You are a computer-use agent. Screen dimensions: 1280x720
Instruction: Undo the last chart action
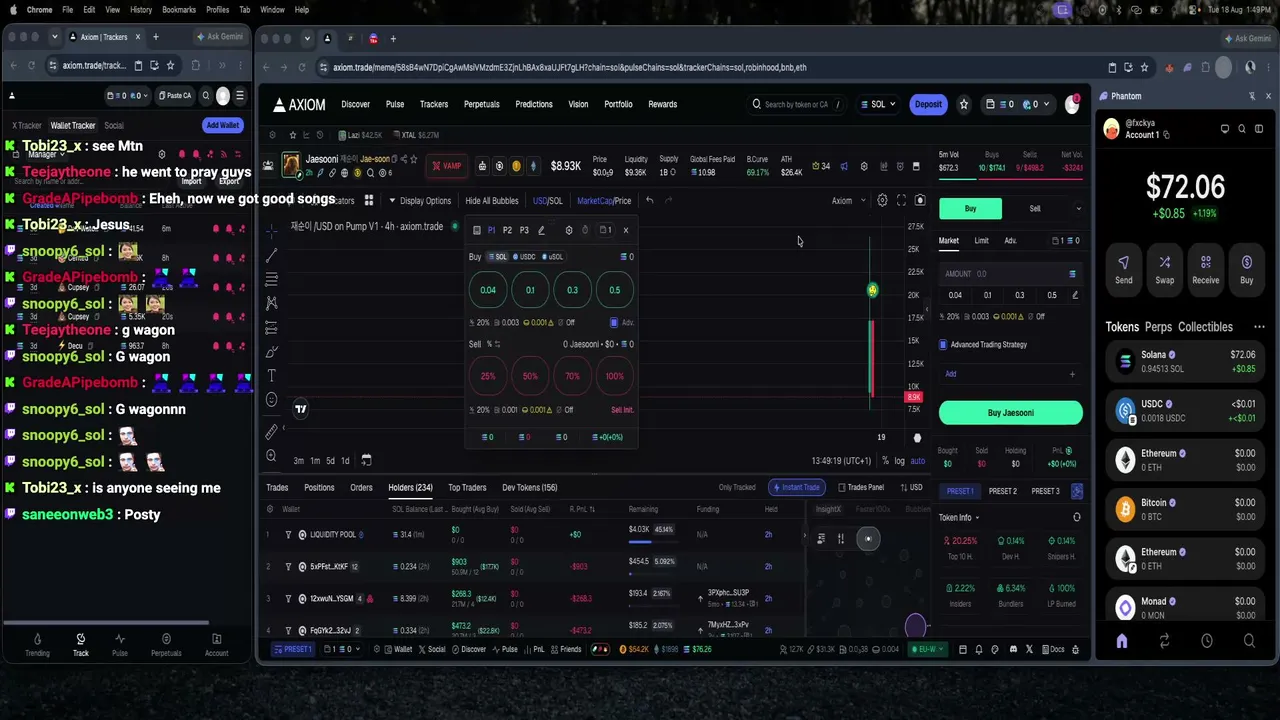[x=649, y=200]
